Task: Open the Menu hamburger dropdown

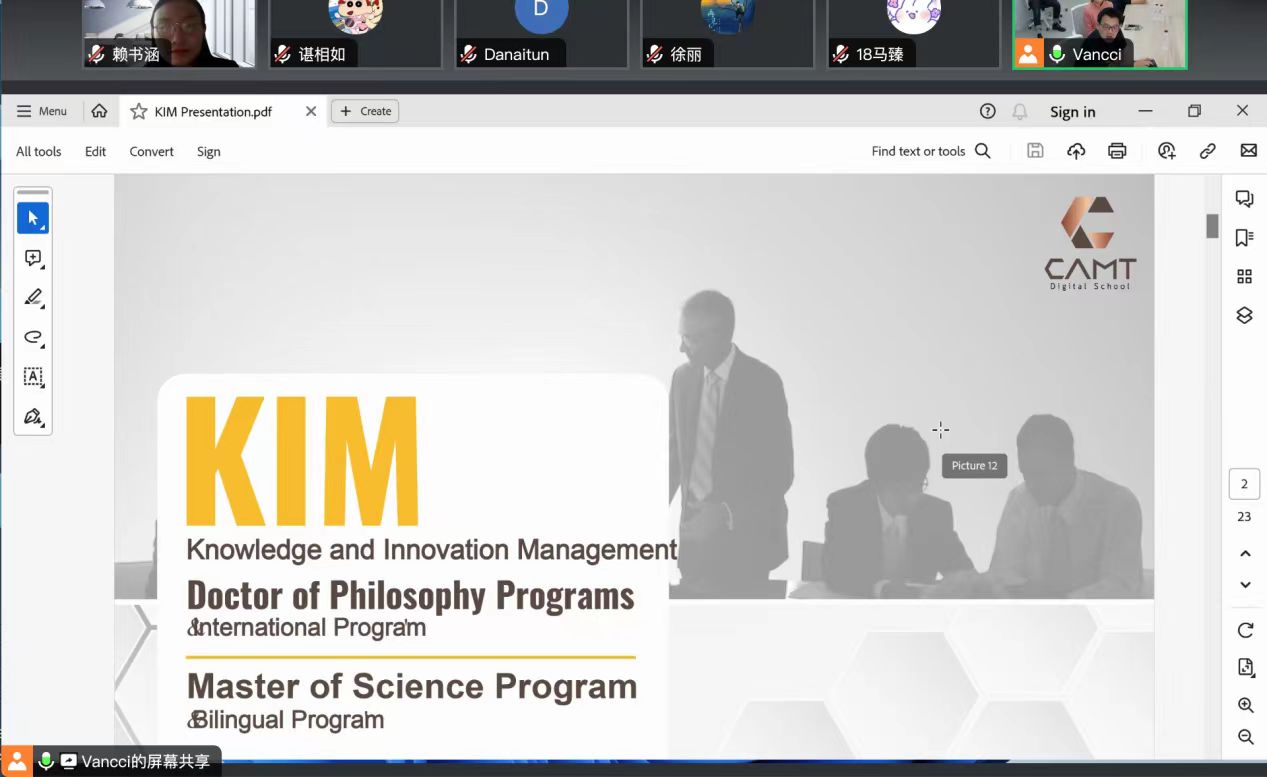Action: pos(42,111)
